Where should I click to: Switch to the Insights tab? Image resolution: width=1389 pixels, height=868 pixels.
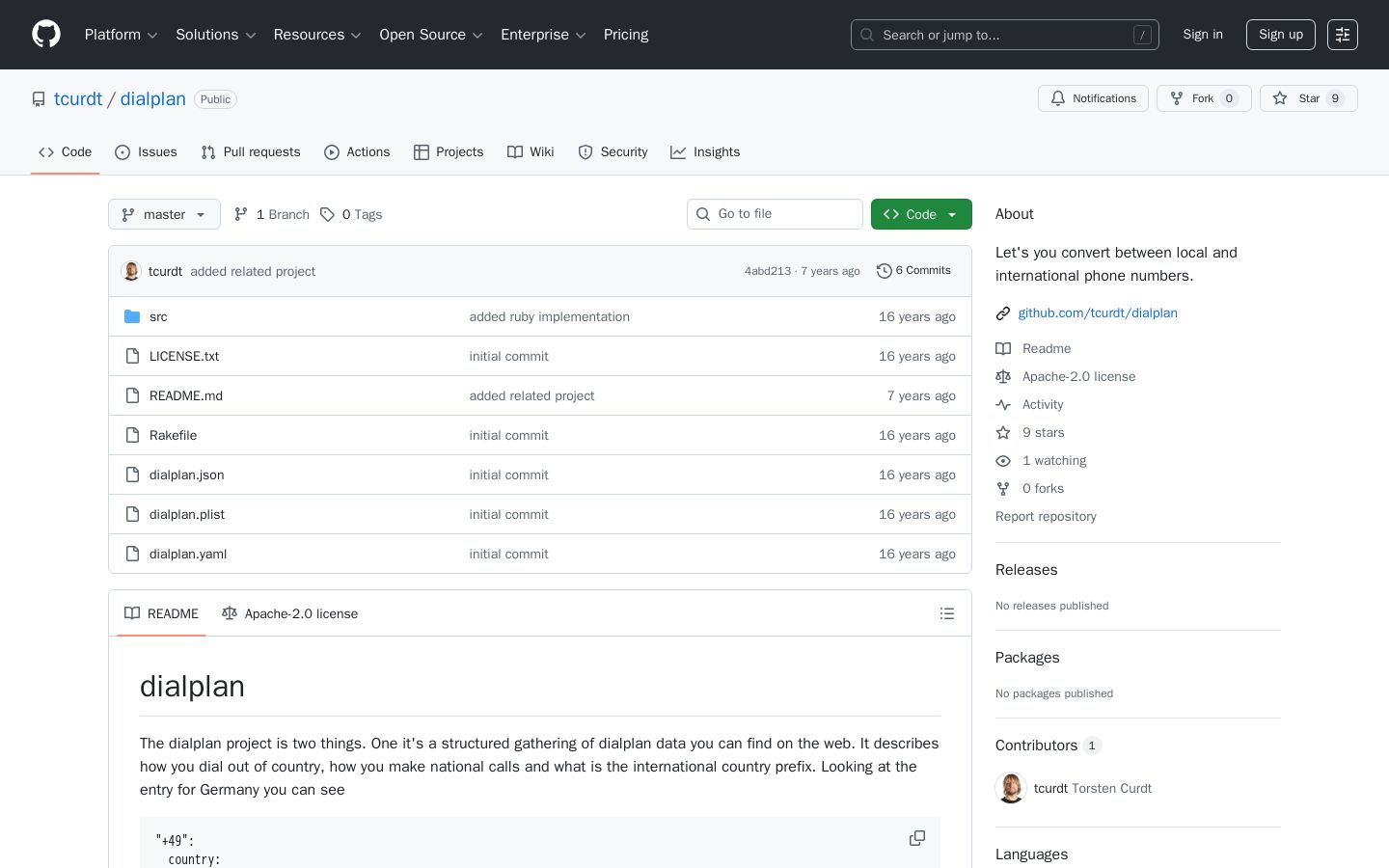pos(705,152)
